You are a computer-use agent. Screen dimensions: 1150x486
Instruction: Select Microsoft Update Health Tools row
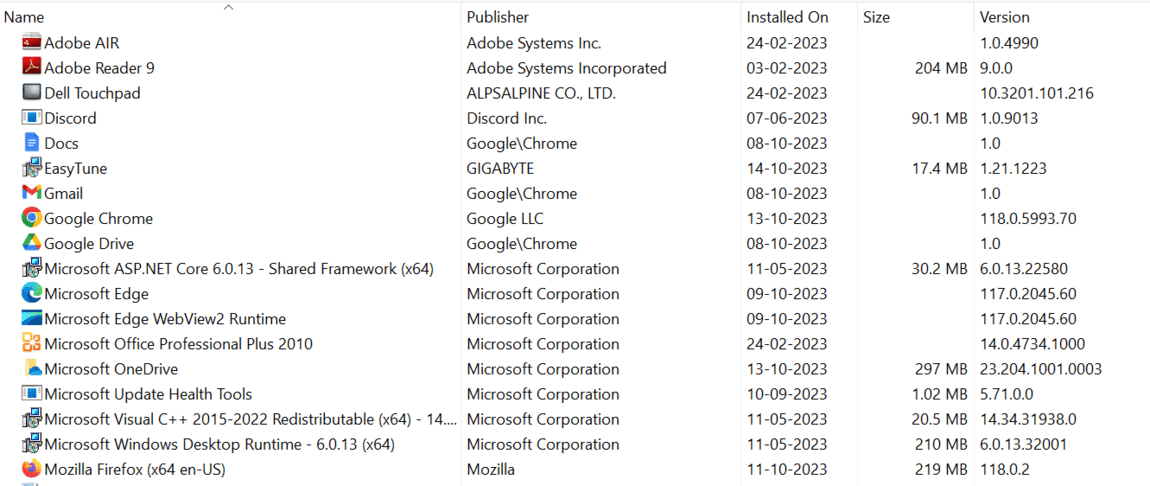575,394
